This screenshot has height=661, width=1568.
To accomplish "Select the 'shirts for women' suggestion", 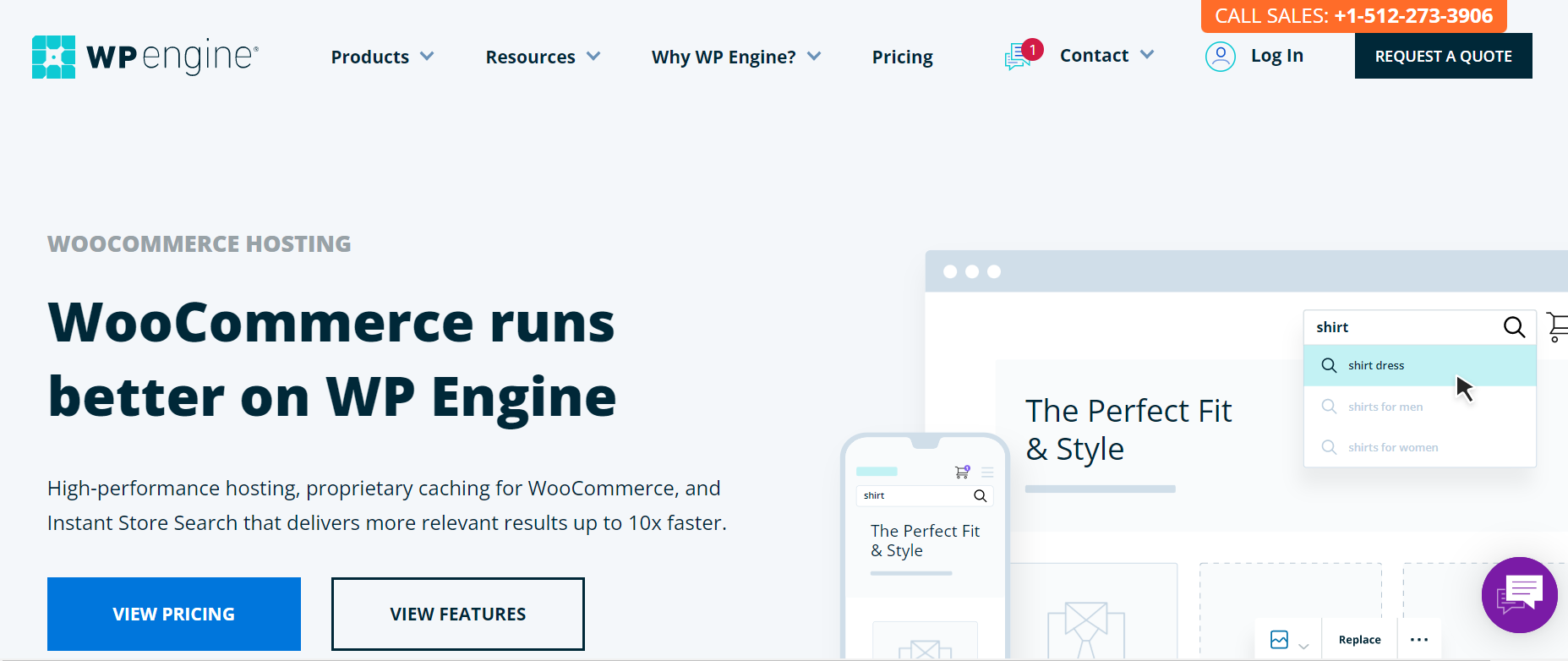I will pos(1420,447).
